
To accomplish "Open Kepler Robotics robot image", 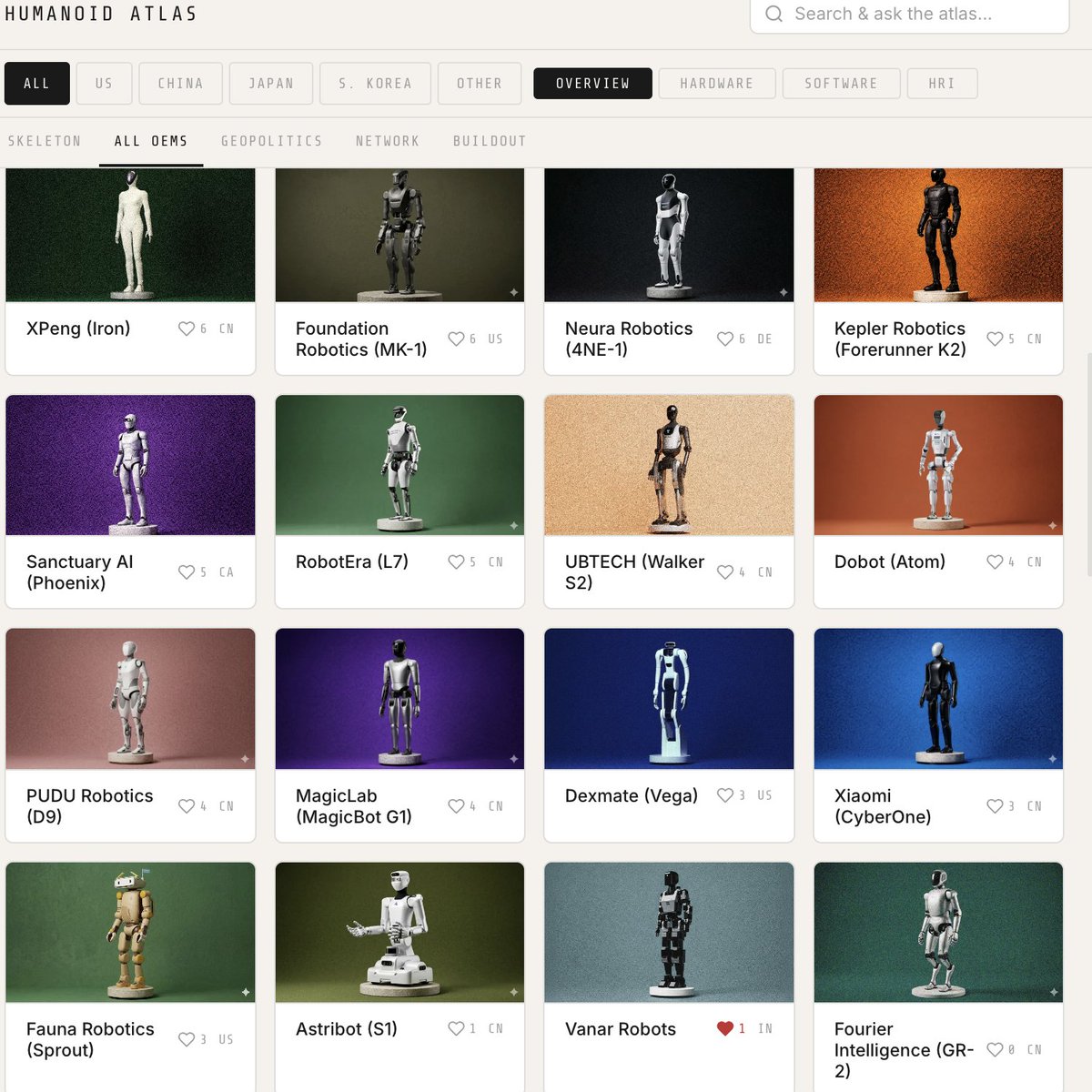I will point(938,235).
